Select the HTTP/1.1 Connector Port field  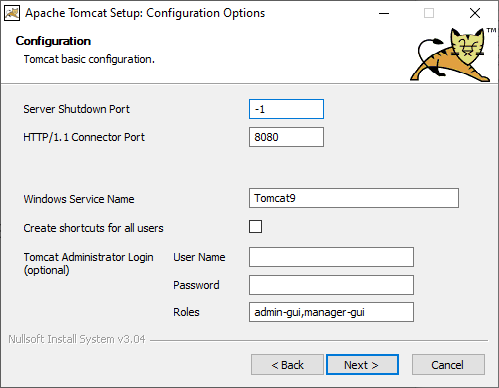click(x=286, y=137)
